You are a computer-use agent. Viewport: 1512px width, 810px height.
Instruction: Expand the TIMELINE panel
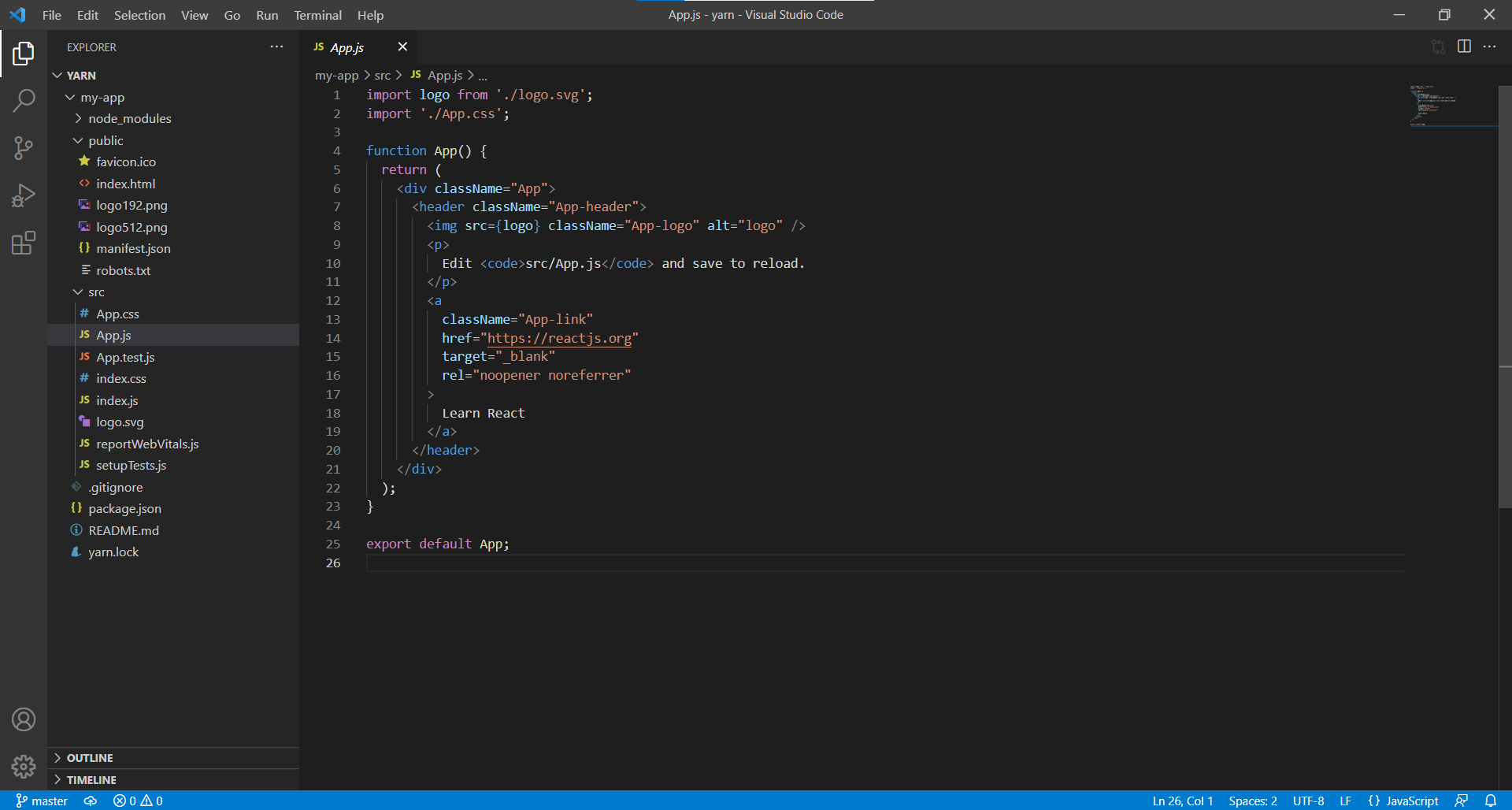pyautogui.click(x=173, y=780)
